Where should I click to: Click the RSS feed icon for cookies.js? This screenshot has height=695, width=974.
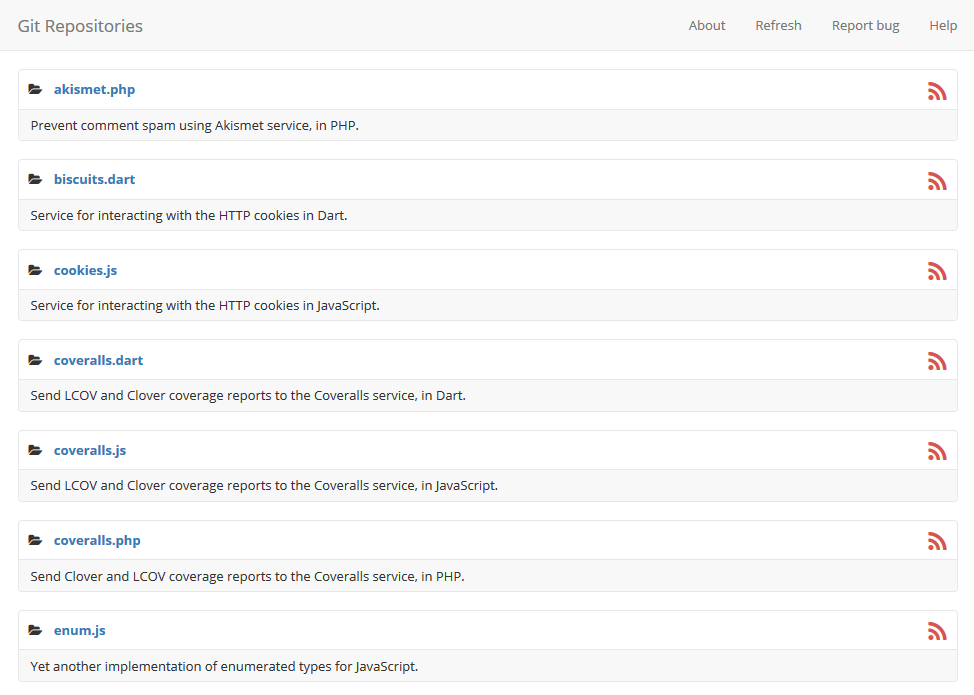pyautogui.click(x=937, y=270)
